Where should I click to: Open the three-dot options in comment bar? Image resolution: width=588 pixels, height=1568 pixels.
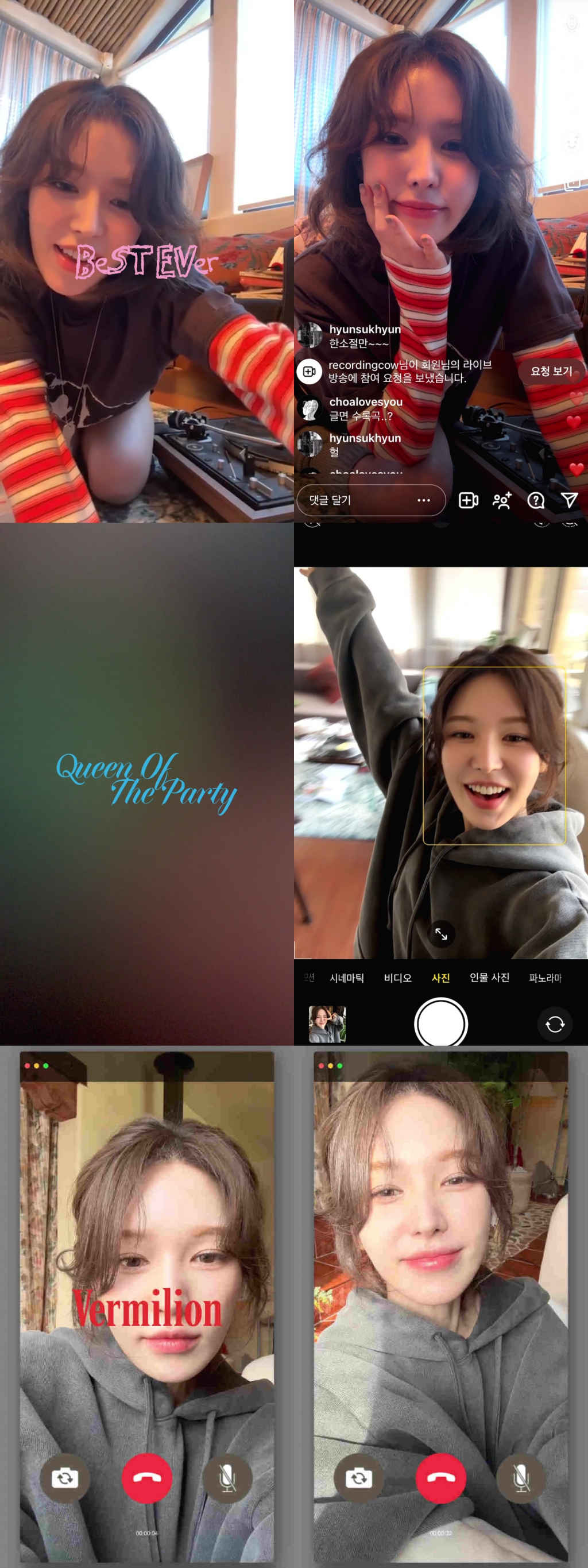point(424,500)
